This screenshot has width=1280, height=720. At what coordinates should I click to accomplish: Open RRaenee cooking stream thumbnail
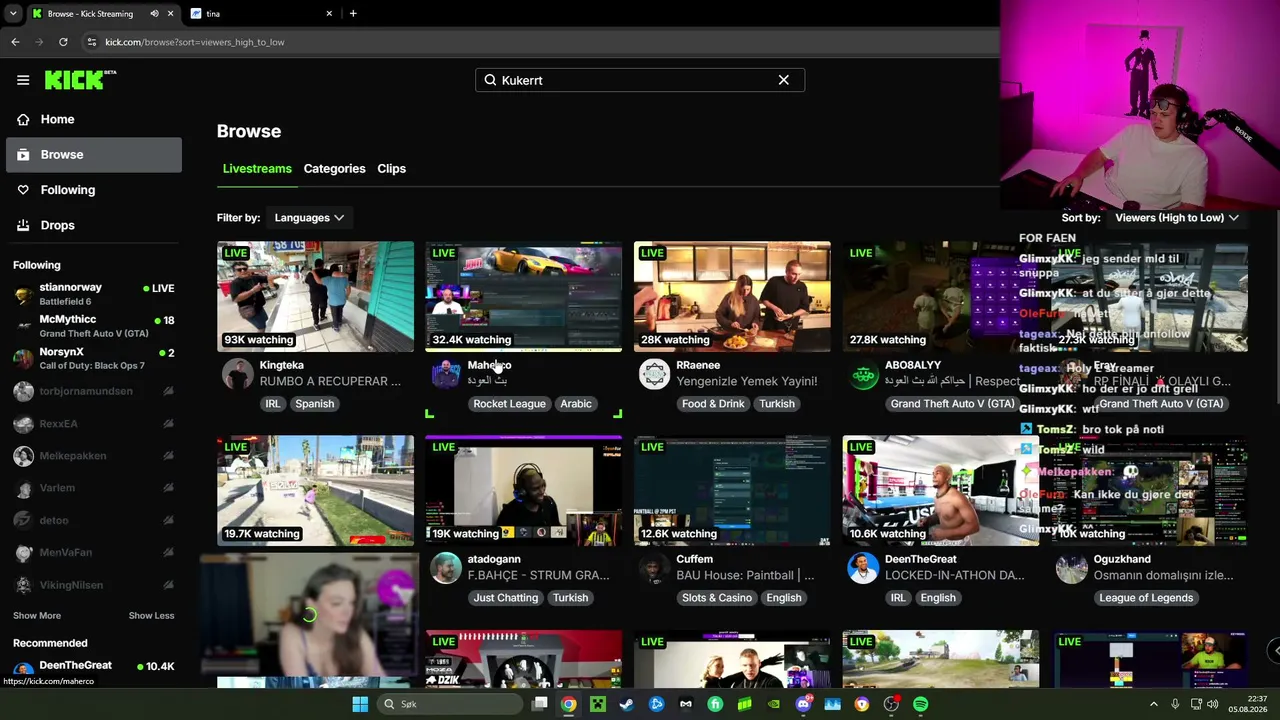732,296
